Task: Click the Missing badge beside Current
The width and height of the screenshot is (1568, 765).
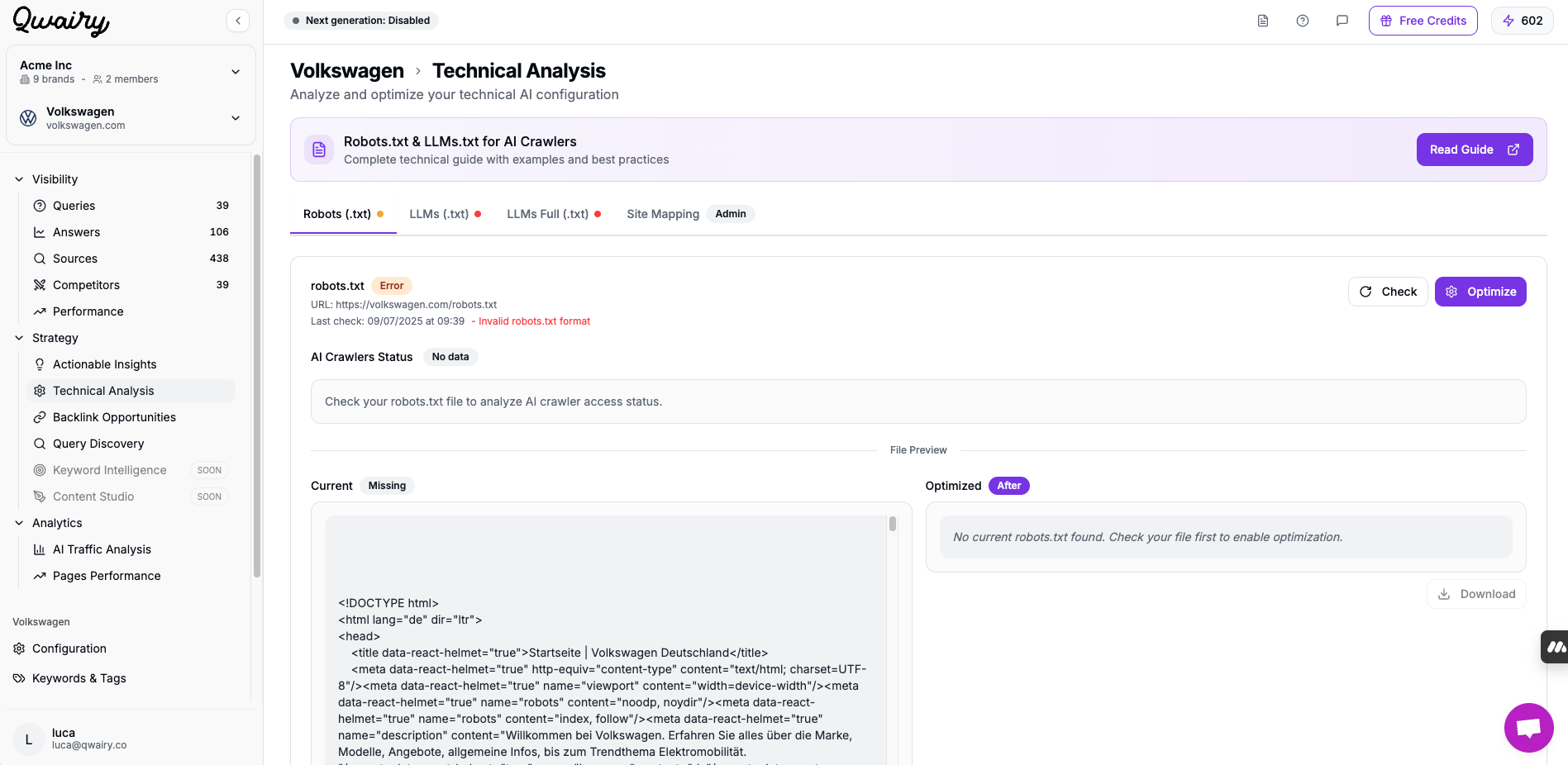Action: pyautogui.click(x=387, y=486)
